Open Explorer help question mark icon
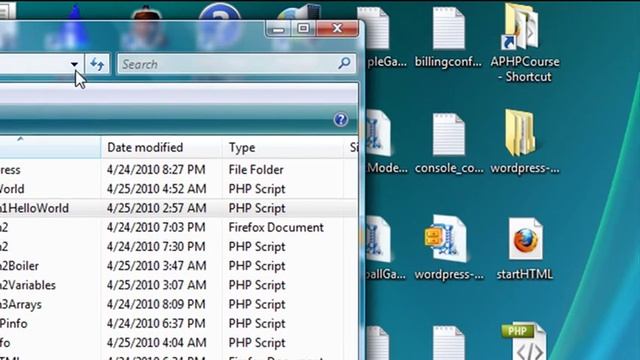Viewport: 640px width, 360px height. 341,120
